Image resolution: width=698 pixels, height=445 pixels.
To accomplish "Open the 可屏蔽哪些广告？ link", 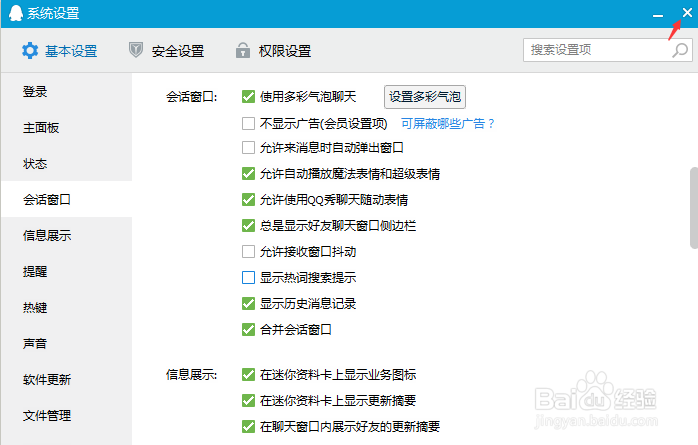I will [x=448, y=123].
